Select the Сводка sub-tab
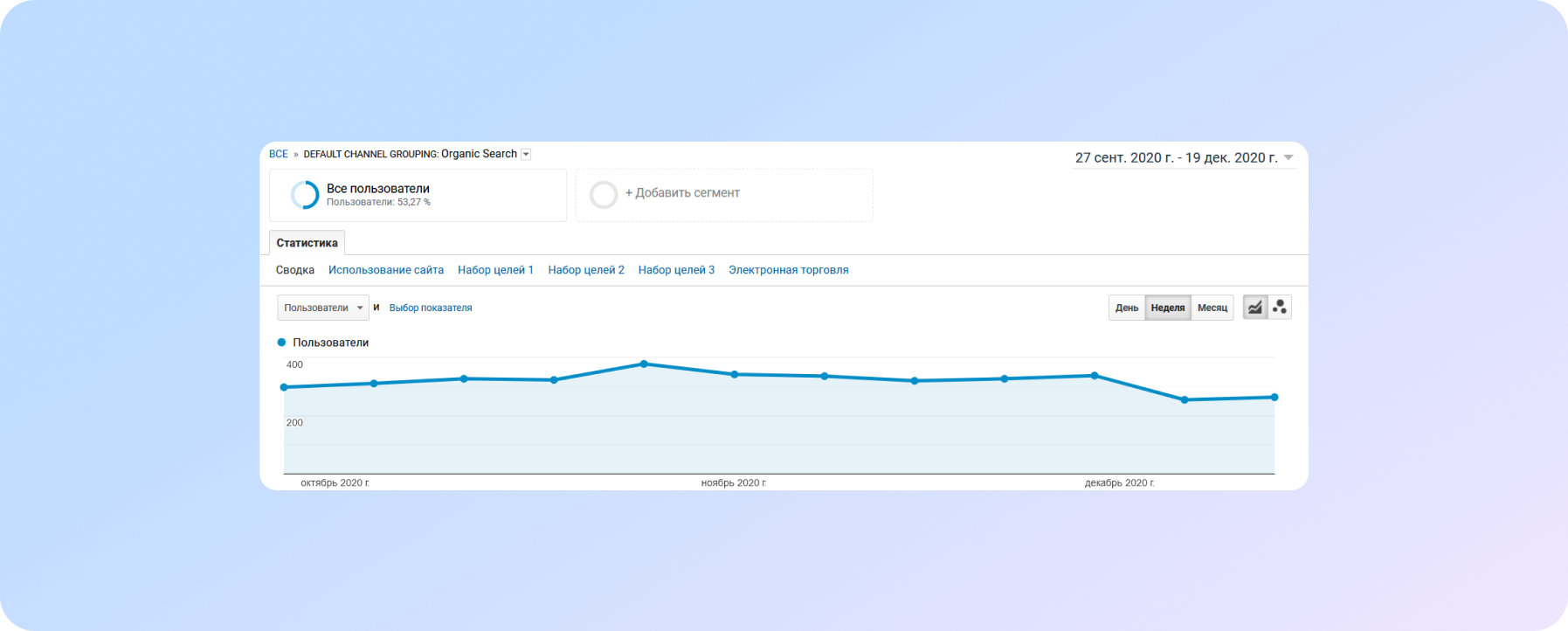Screen dimensions: 1568x631 click(295, 270)
